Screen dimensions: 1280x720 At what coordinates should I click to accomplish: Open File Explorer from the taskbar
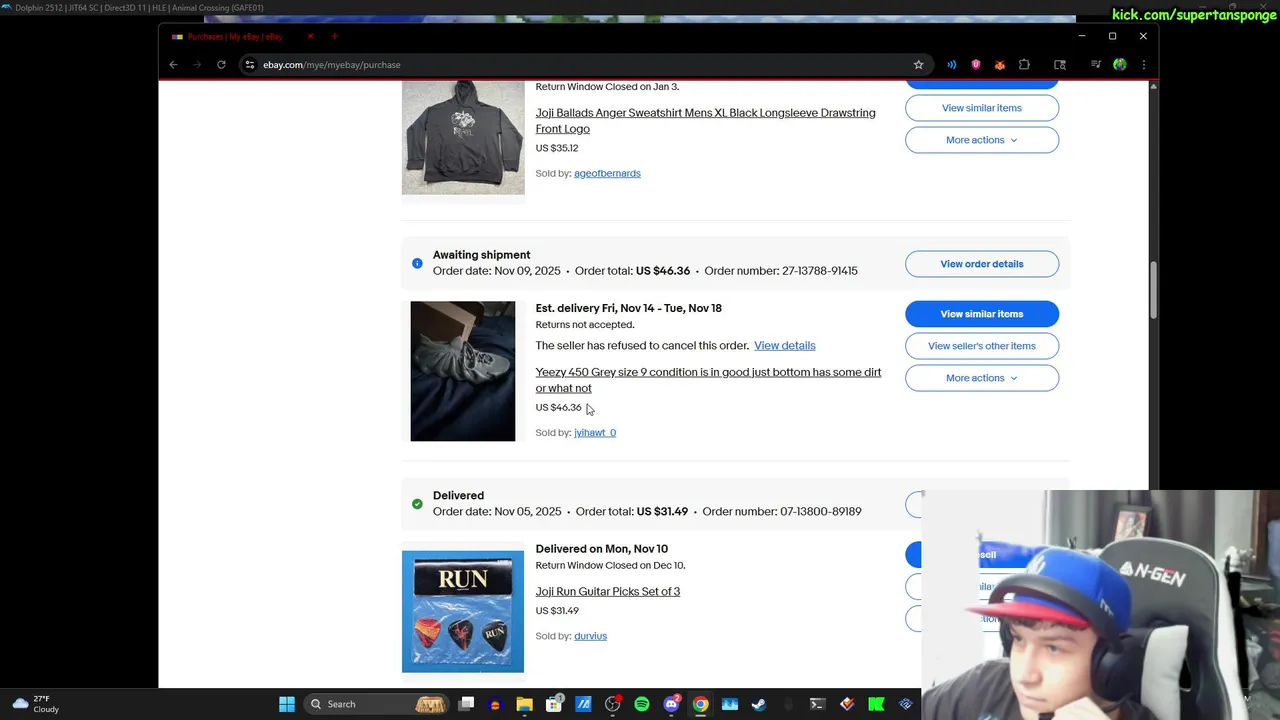coord(524,704)
